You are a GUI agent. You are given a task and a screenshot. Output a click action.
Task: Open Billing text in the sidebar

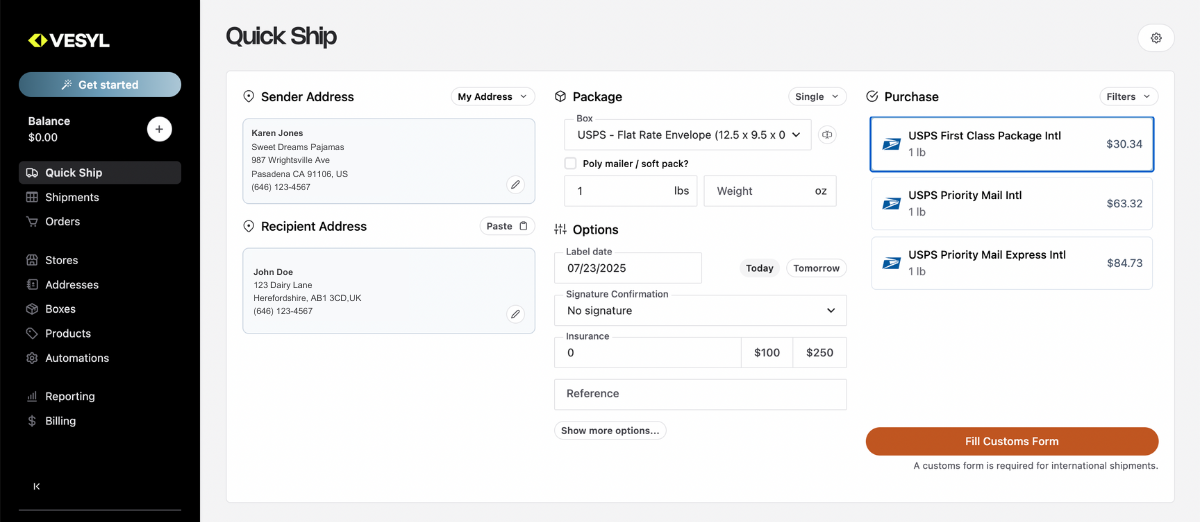click(x=60, y=421)
